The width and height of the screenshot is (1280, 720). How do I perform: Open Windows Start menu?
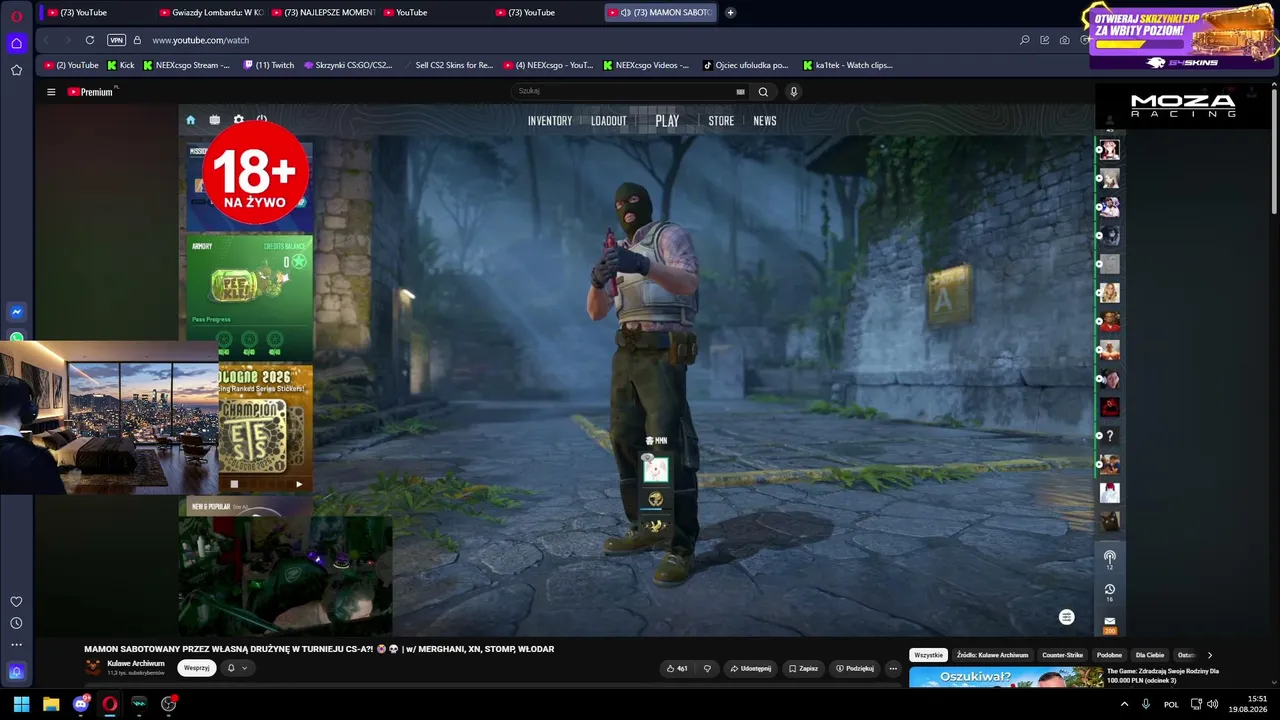21,704
